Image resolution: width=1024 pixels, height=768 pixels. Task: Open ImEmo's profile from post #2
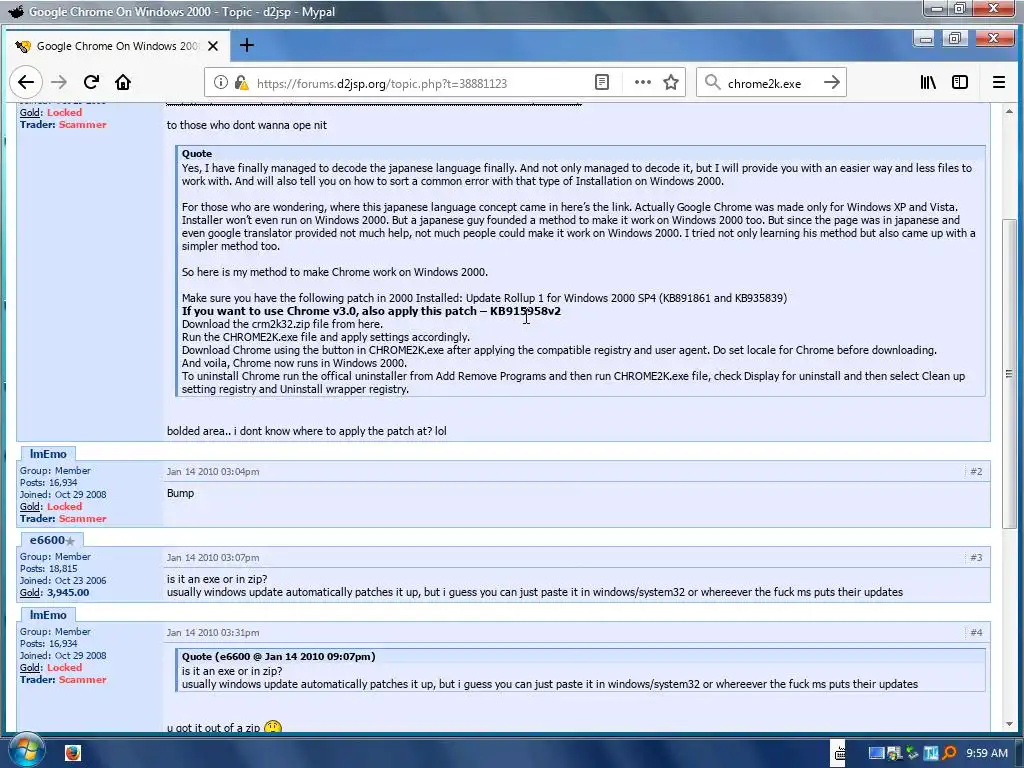pos(48,454)
